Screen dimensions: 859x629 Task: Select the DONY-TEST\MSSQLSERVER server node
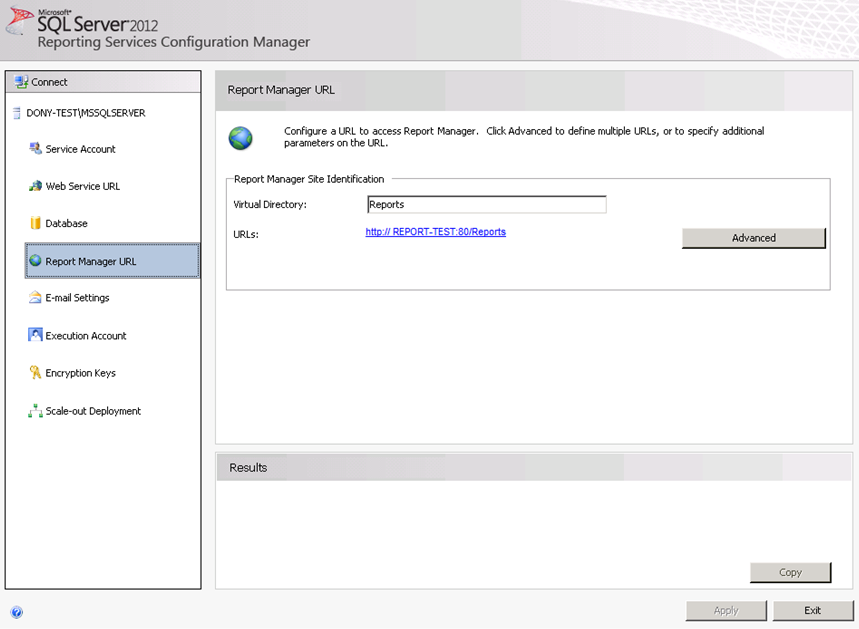point(85,113)
